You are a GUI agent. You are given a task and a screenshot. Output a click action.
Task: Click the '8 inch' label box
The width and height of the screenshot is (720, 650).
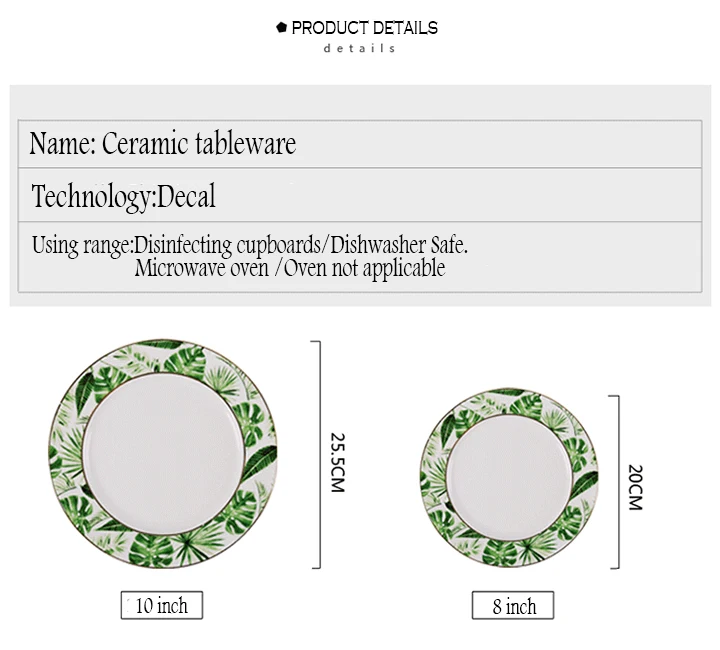pos(513,605)
